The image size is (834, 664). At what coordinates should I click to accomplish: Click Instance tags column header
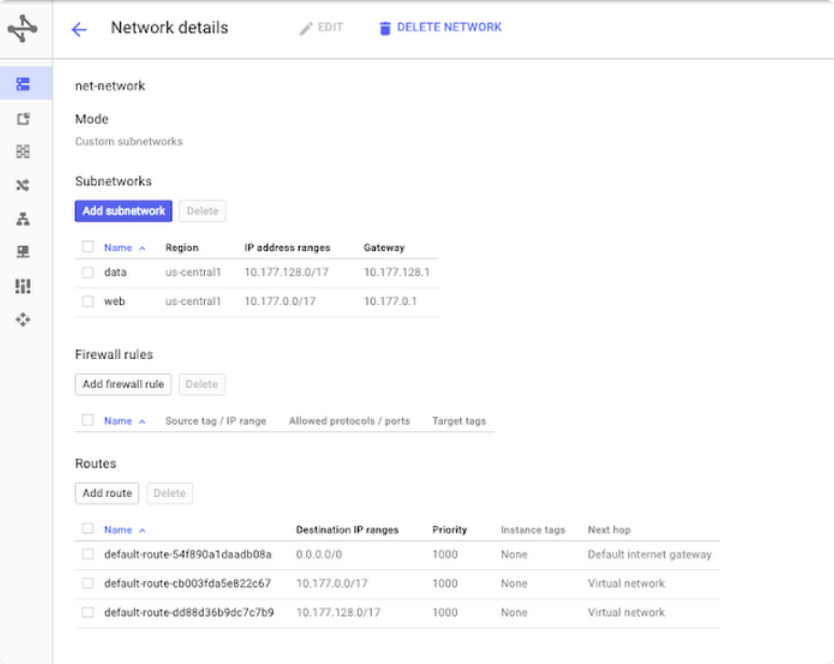coord(533,530)
